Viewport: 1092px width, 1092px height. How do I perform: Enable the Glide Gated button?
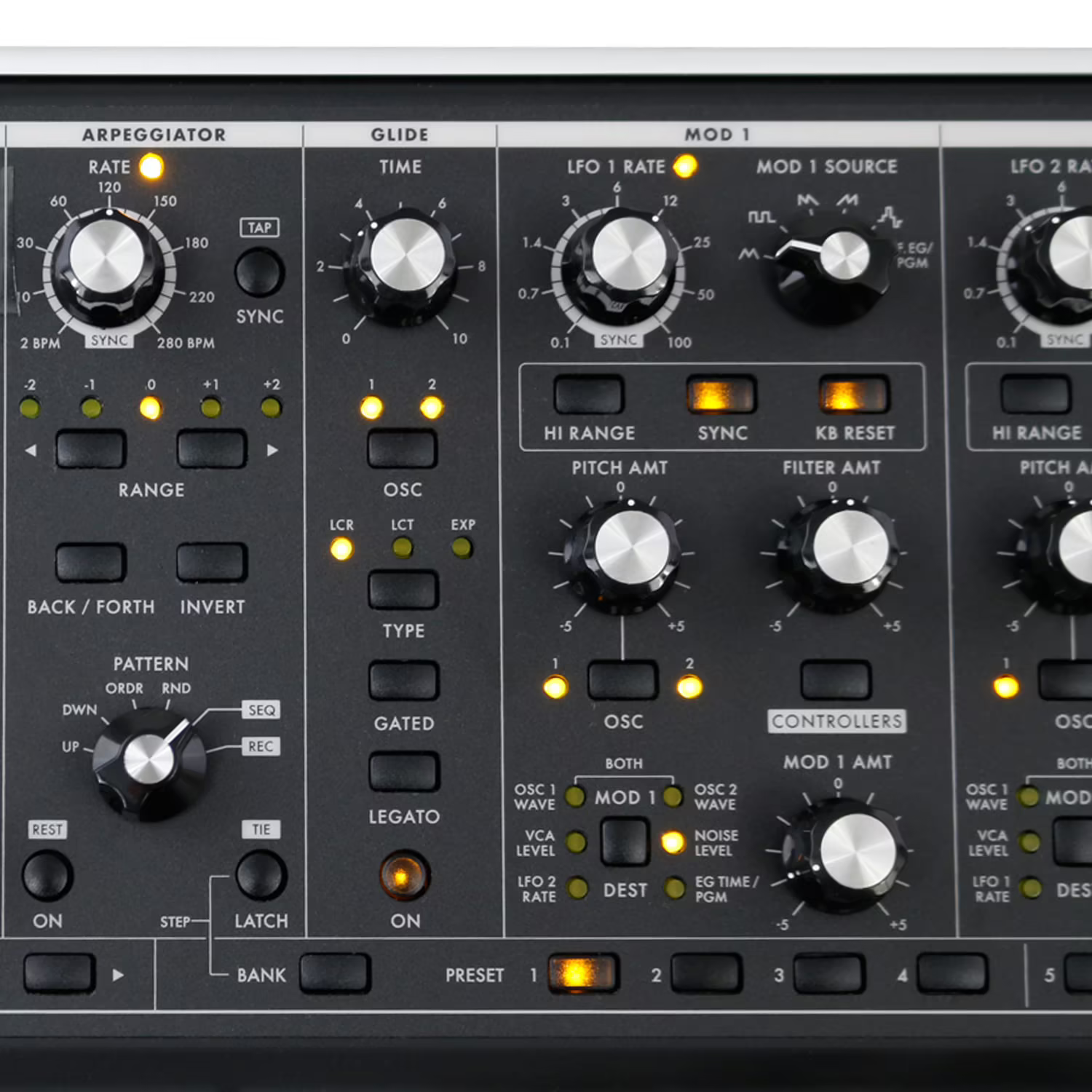403,680
